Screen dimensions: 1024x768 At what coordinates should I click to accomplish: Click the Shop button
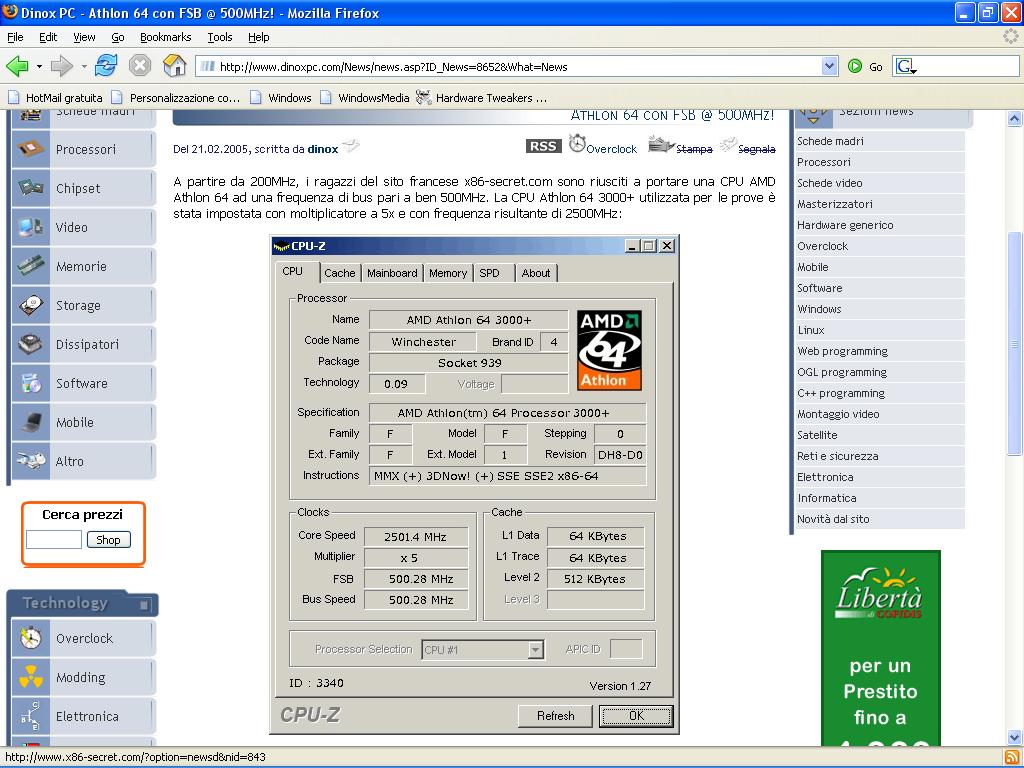click(x=108, y=539)
